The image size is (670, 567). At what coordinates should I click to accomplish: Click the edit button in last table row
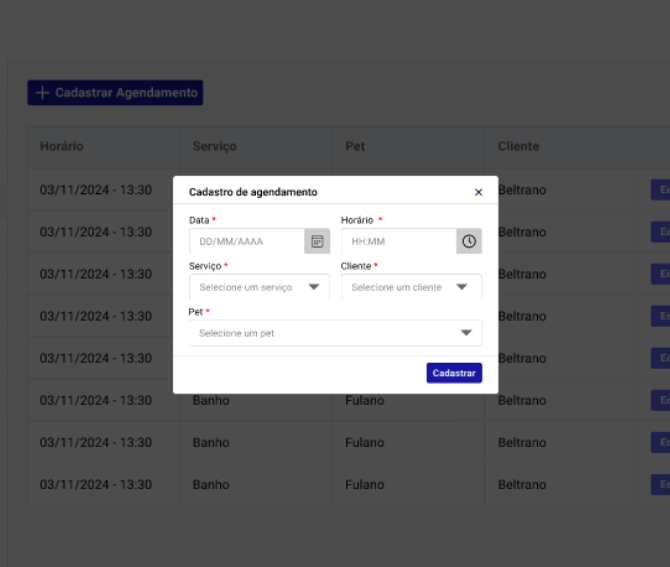(661, 485)
